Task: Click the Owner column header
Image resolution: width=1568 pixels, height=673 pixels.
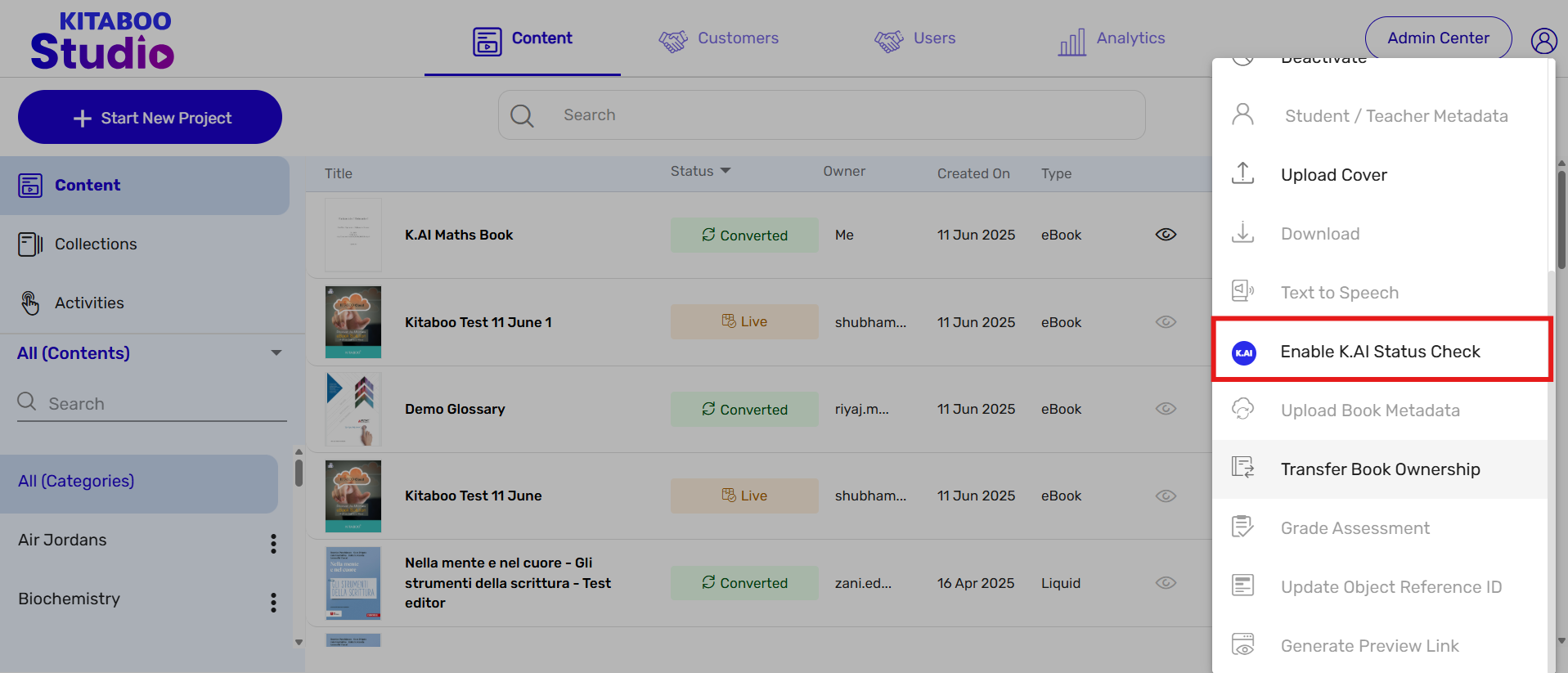Action: (x=844, y=171)
